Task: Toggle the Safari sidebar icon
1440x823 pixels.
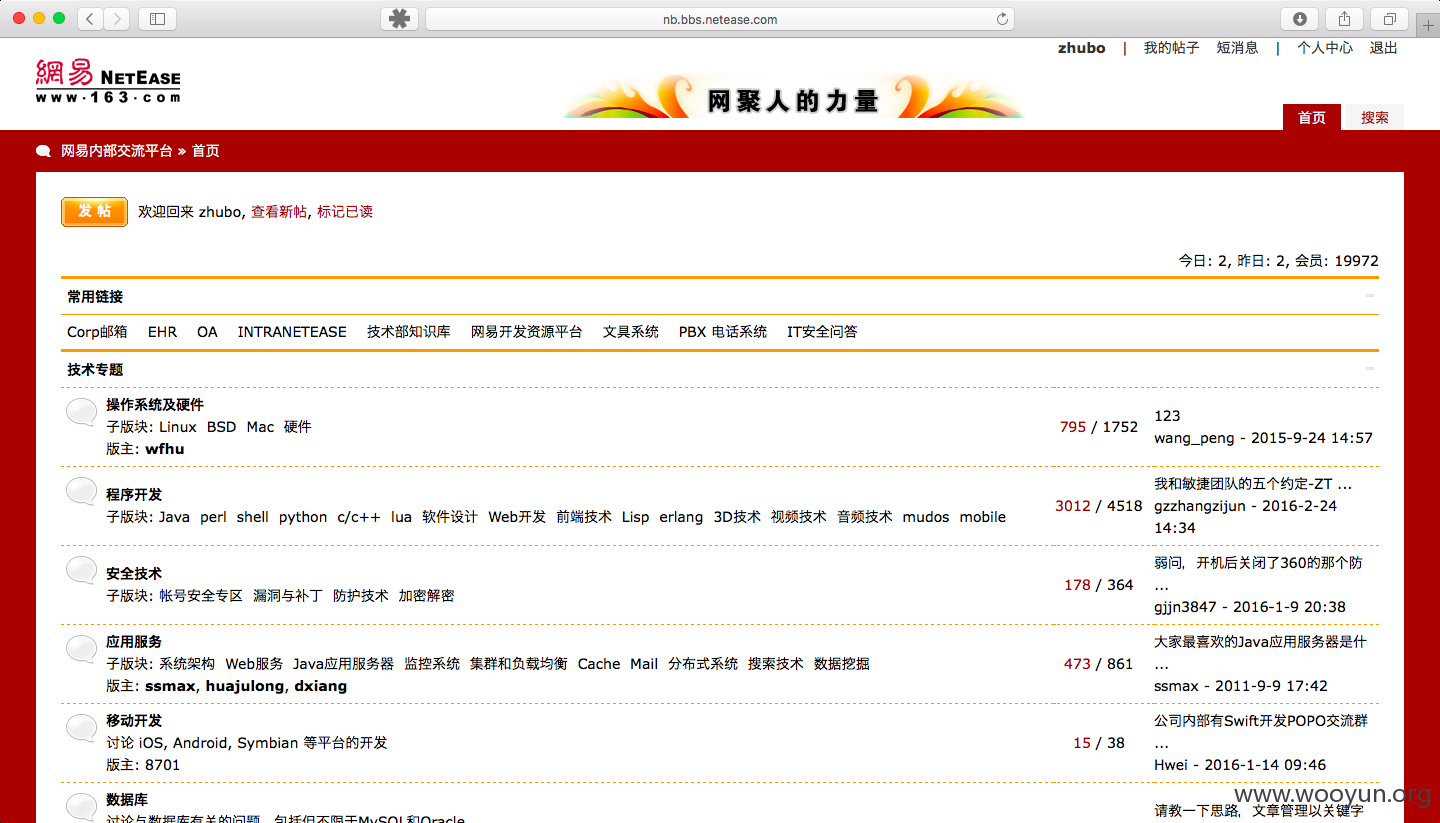Action: pos(157,18)
